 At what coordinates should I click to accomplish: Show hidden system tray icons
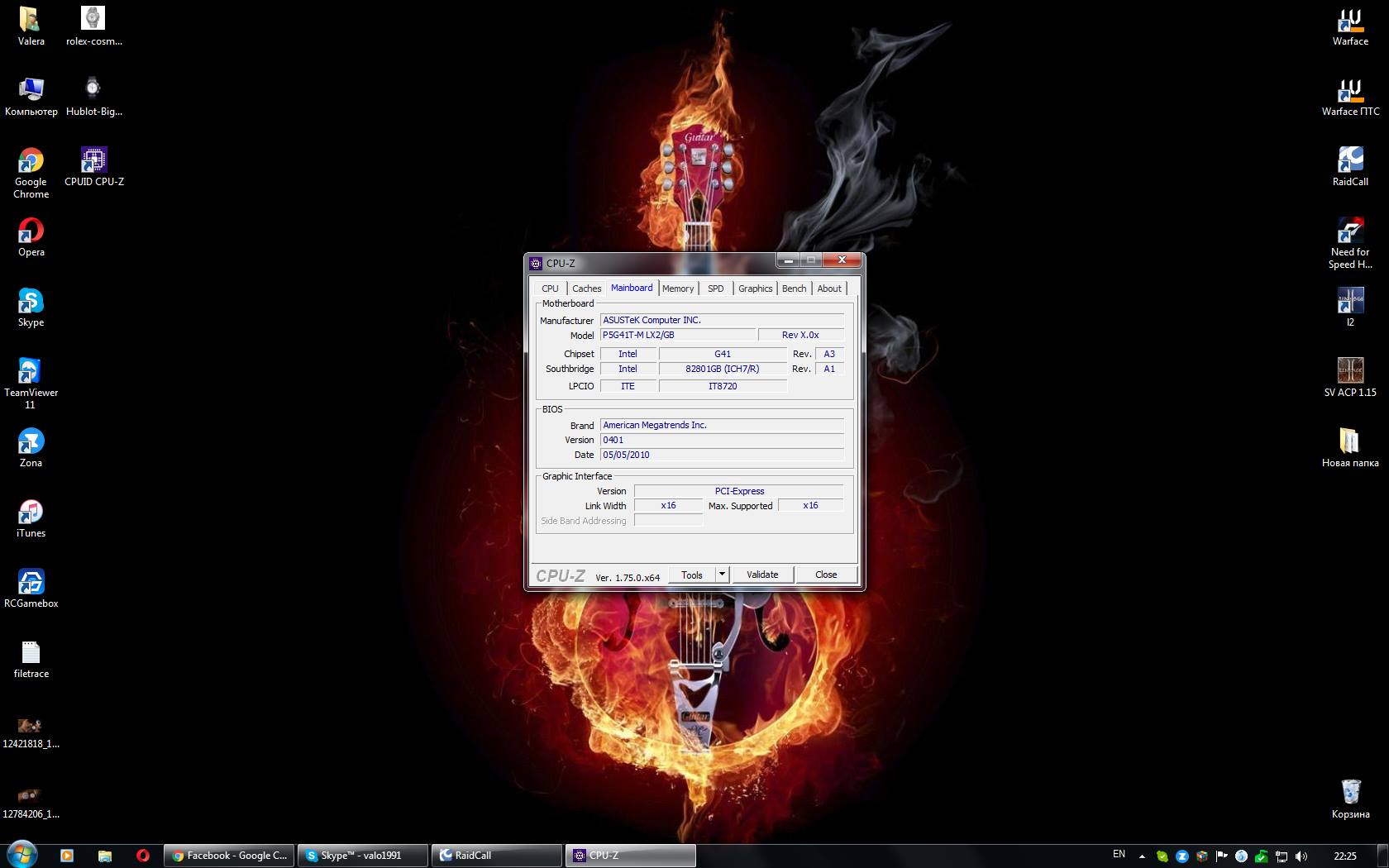(1142, 856)
